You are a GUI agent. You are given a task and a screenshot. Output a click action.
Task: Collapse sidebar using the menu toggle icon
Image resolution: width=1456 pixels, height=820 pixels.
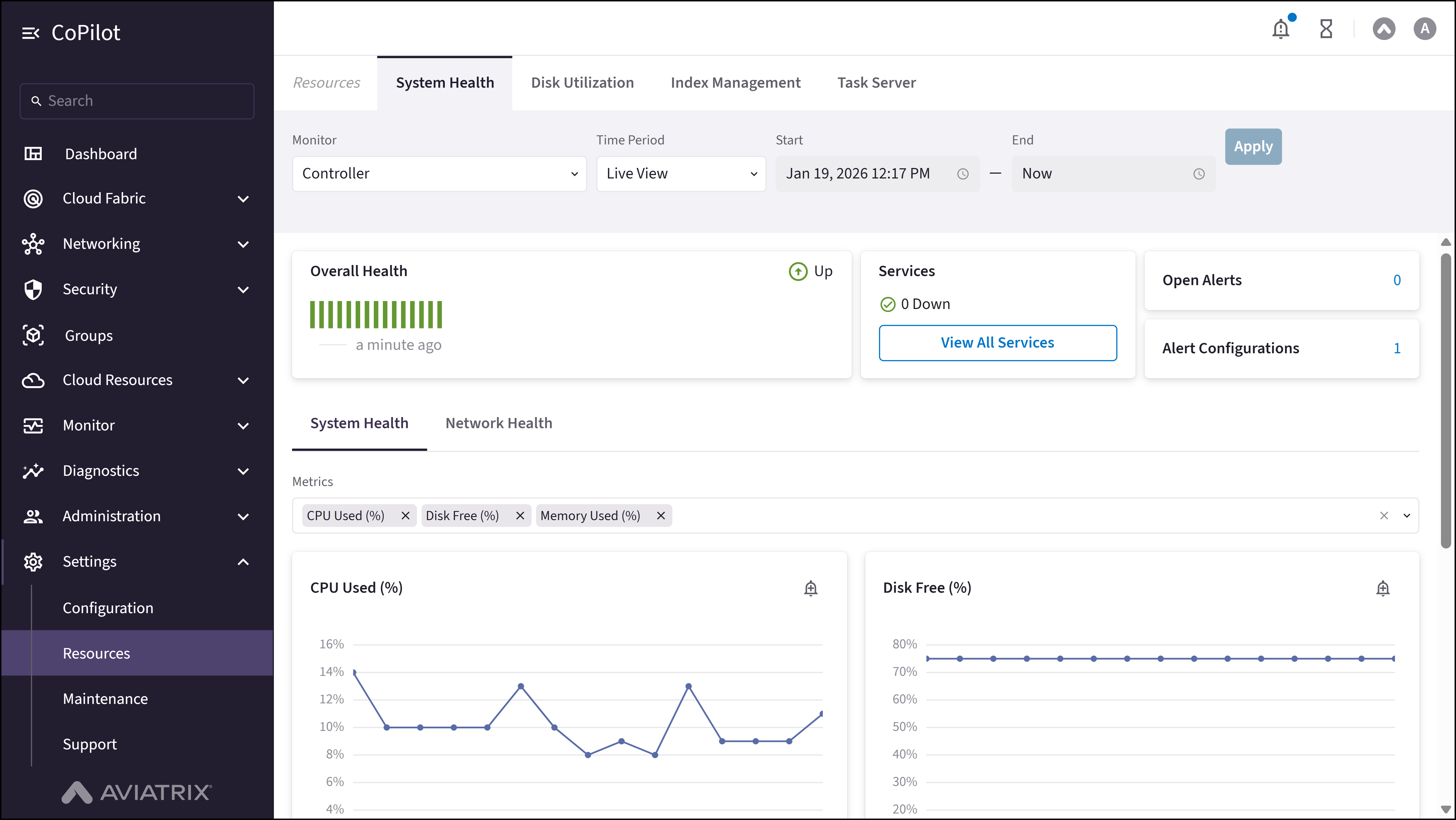click(31, 33)
